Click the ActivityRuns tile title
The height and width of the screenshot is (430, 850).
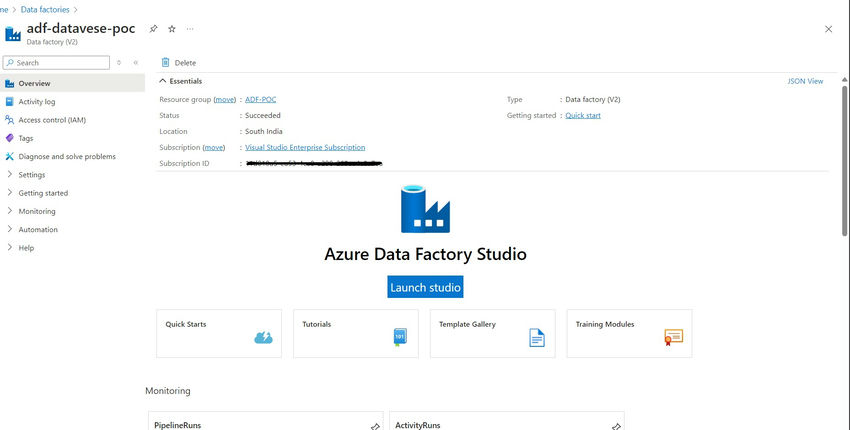[x=417, y=426]
